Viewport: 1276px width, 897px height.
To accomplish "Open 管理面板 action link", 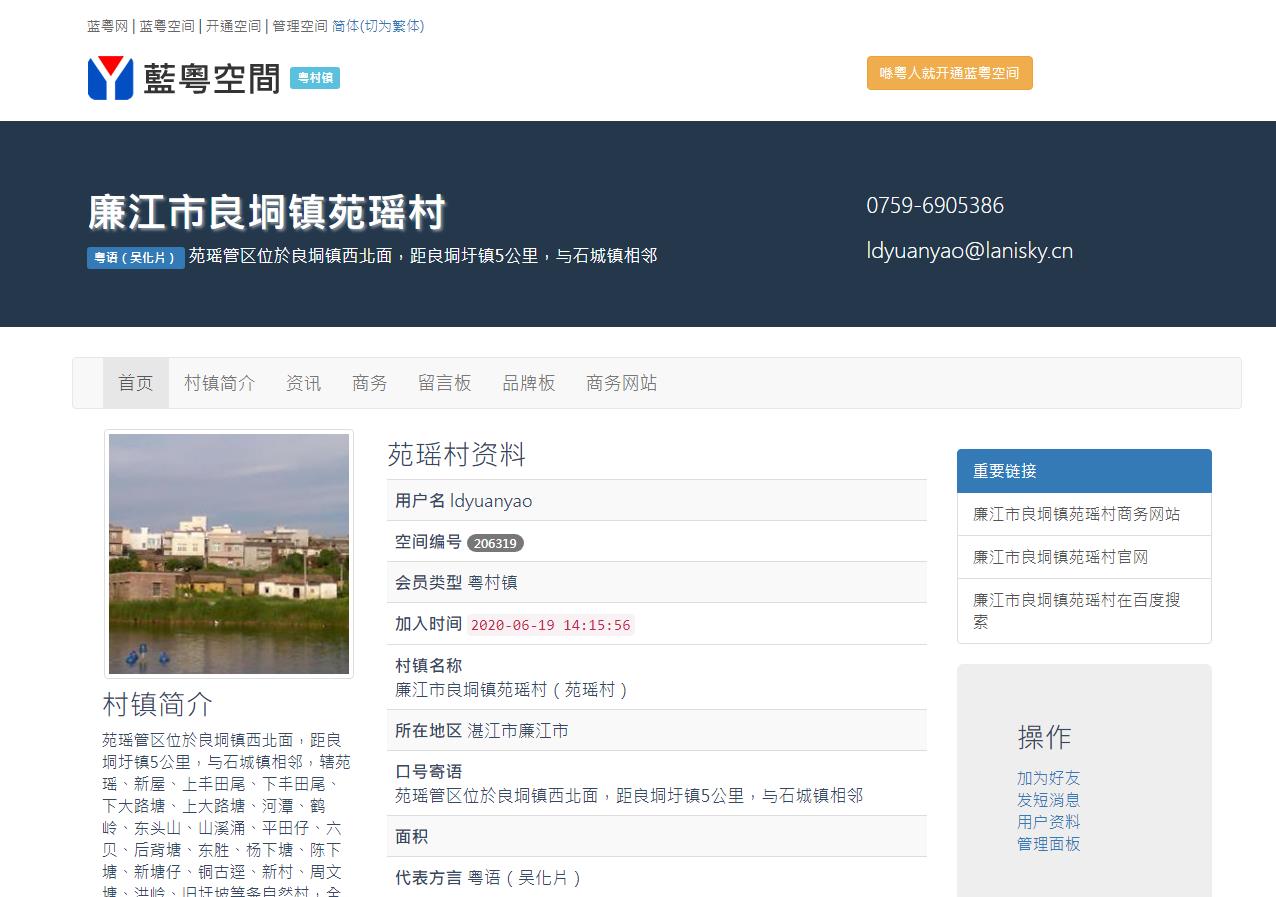I will click(1048, 844).
